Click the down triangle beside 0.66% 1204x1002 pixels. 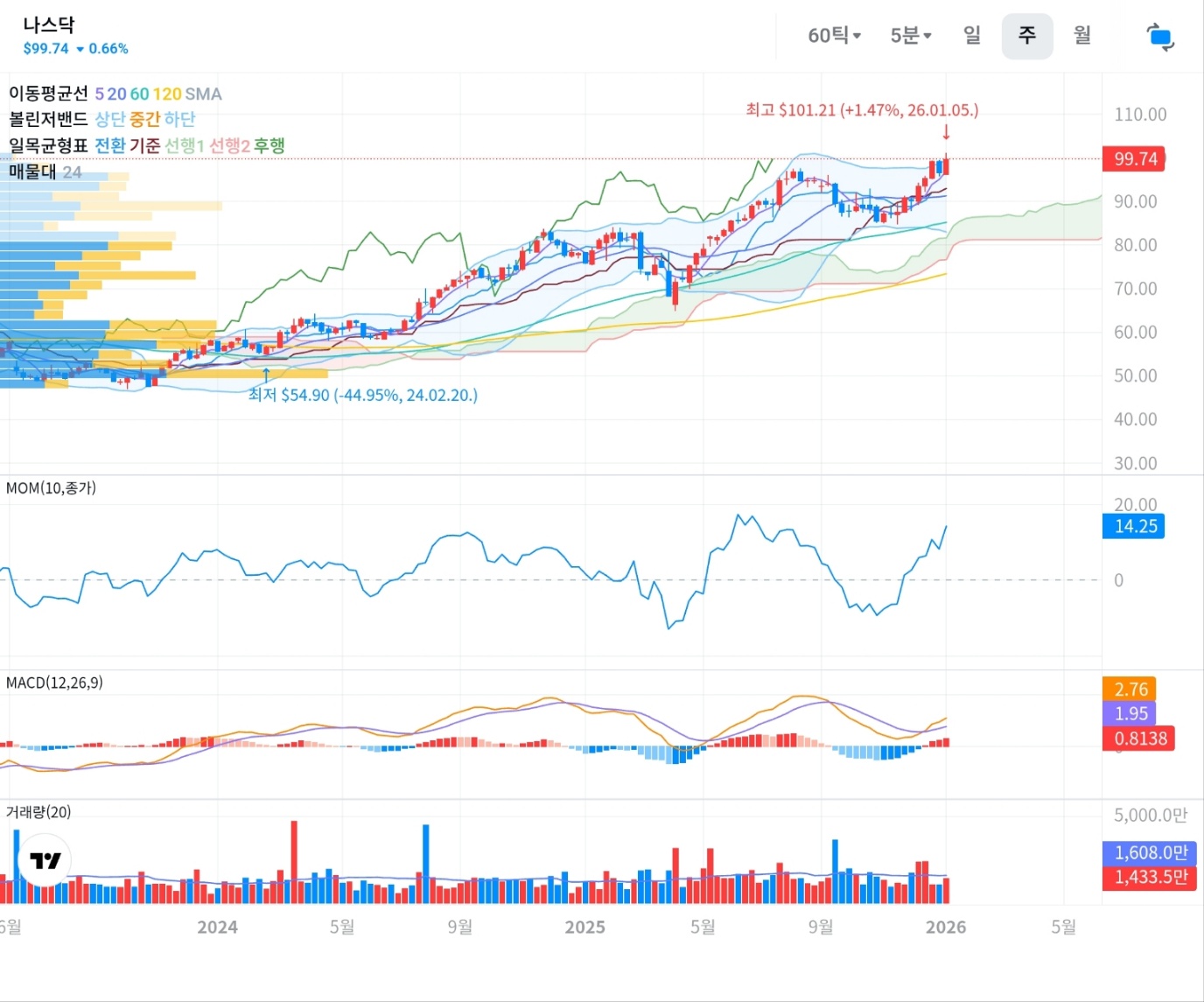(80, 49)
